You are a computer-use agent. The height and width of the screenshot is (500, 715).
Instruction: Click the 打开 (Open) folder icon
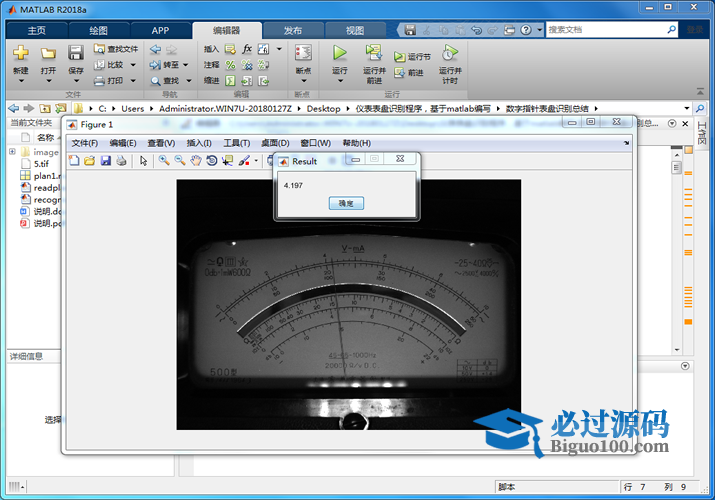pyautogui.click(x=48, y=53)
